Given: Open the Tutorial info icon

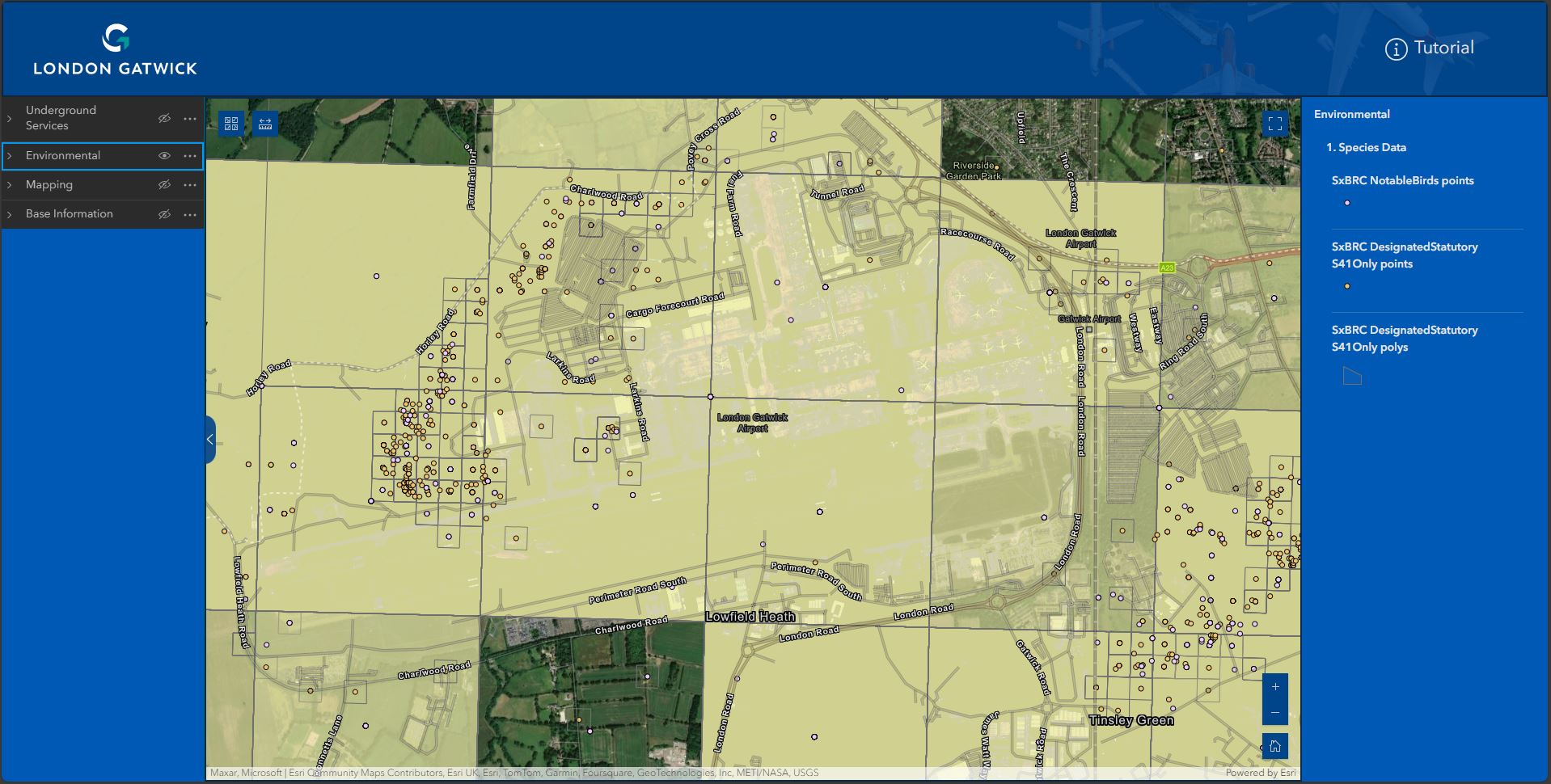Looking at the screenshot, I should tap(1393, 47).
